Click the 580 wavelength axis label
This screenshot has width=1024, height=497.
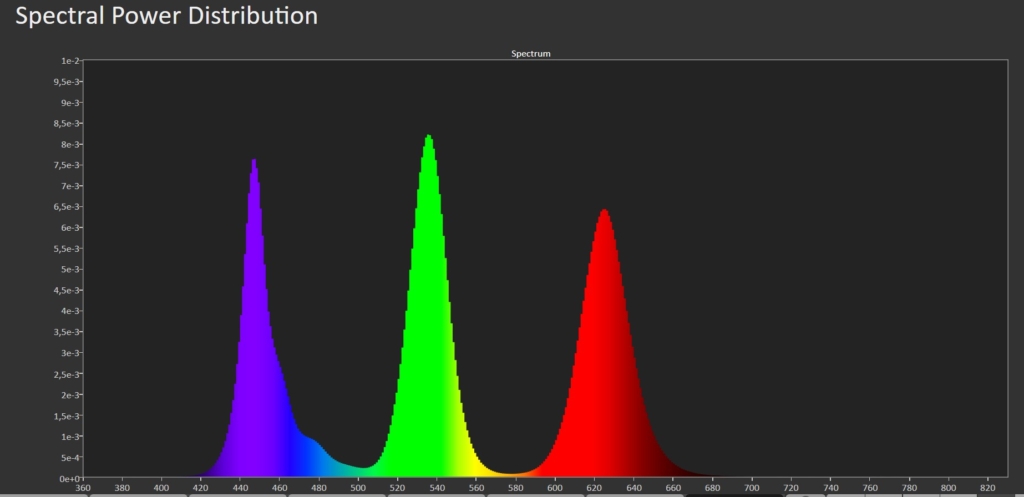pos(516,488)
